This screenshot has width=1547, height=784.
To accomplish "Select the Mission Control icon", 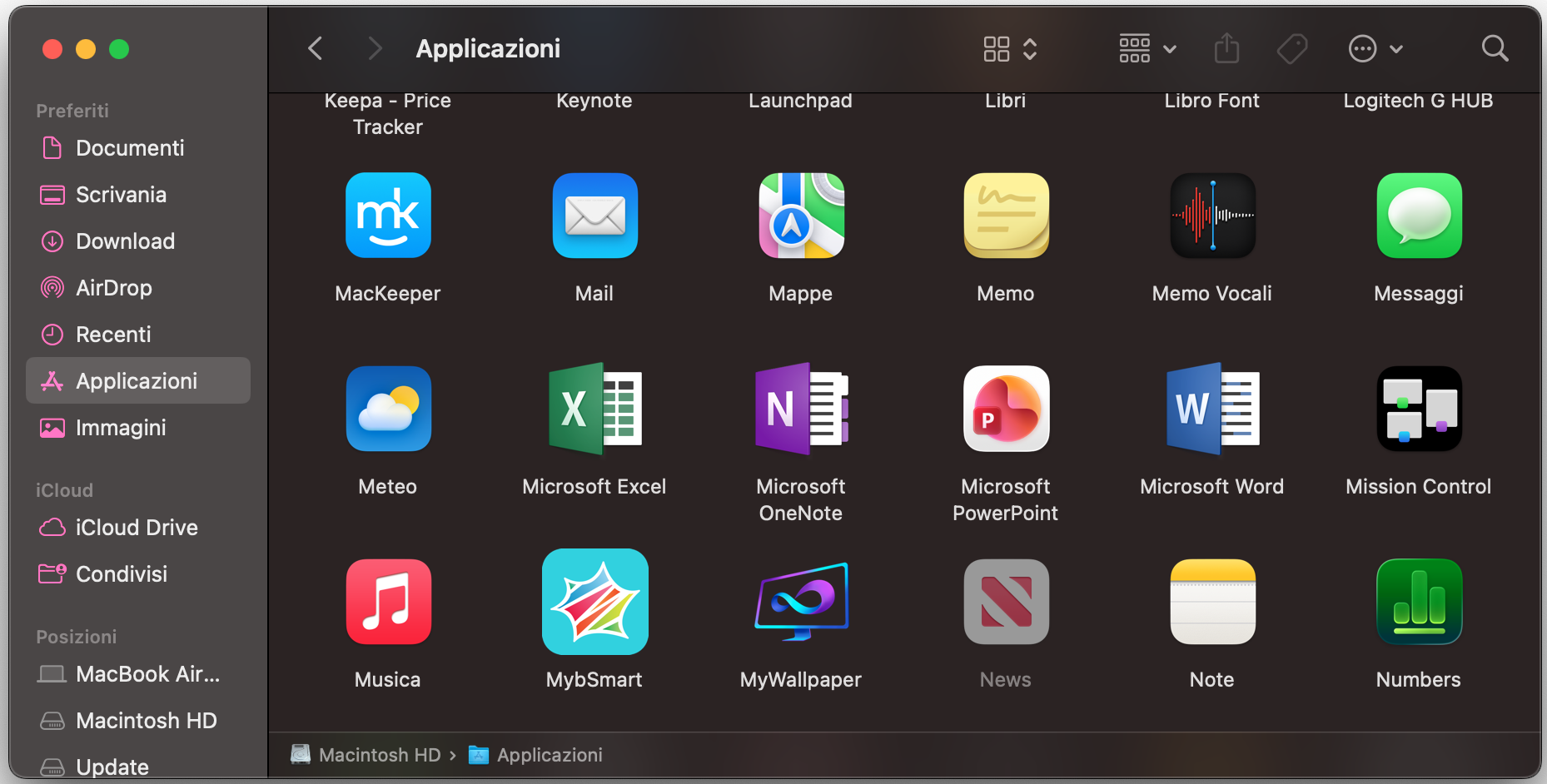I will pyautogui.click(x=1419, y=409).
